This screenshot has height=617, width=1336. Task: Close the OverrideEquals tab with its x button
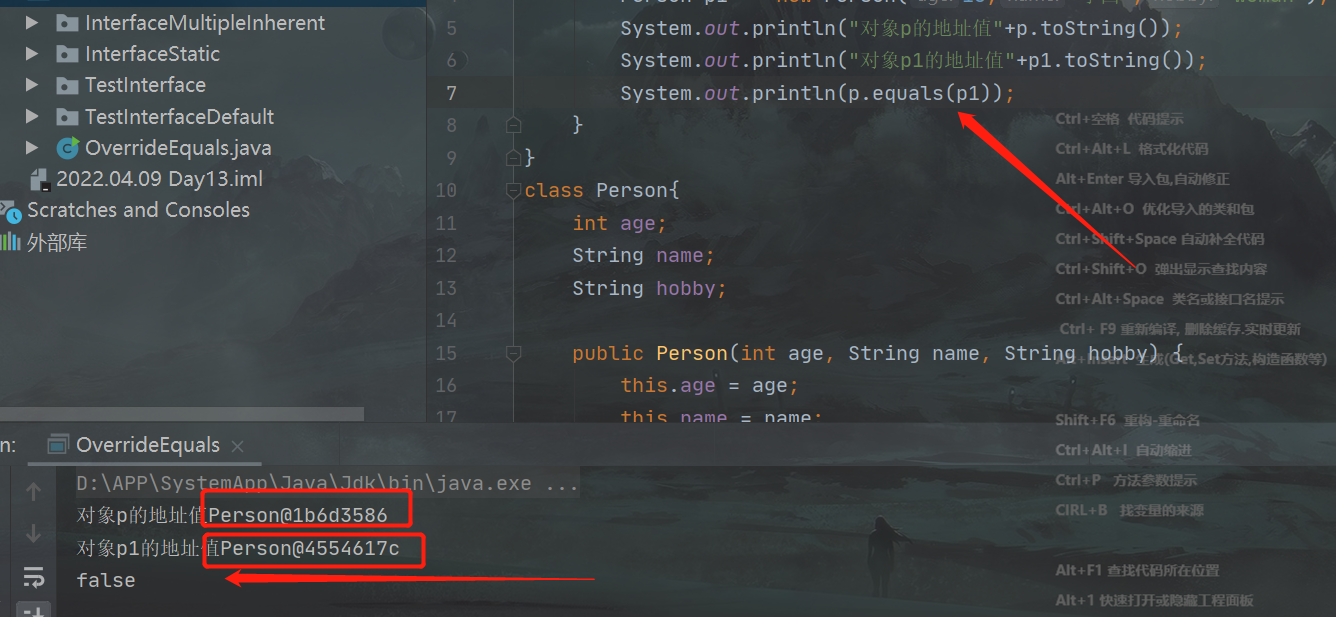[x=236, y=446]
